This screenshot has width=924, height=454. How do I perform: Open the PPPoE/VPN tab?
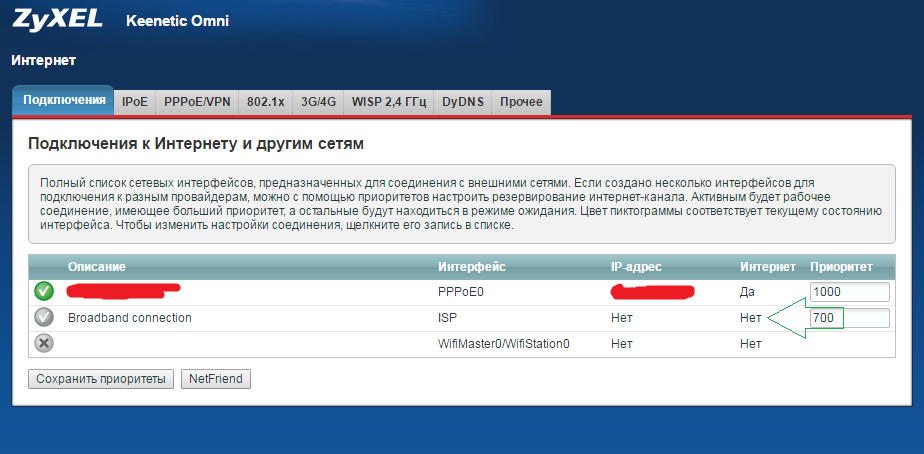tap(198, 102)
